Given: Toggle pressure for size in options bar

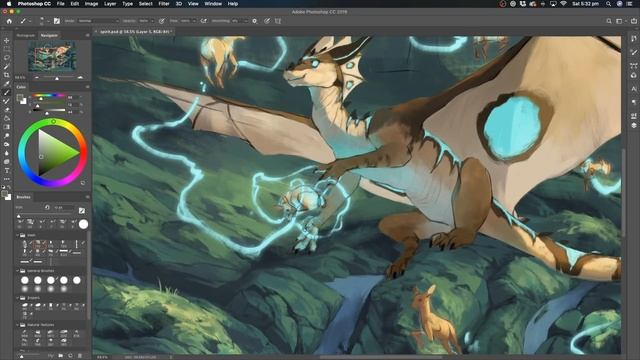Looking at the screenshot, I should coord(267,21).
